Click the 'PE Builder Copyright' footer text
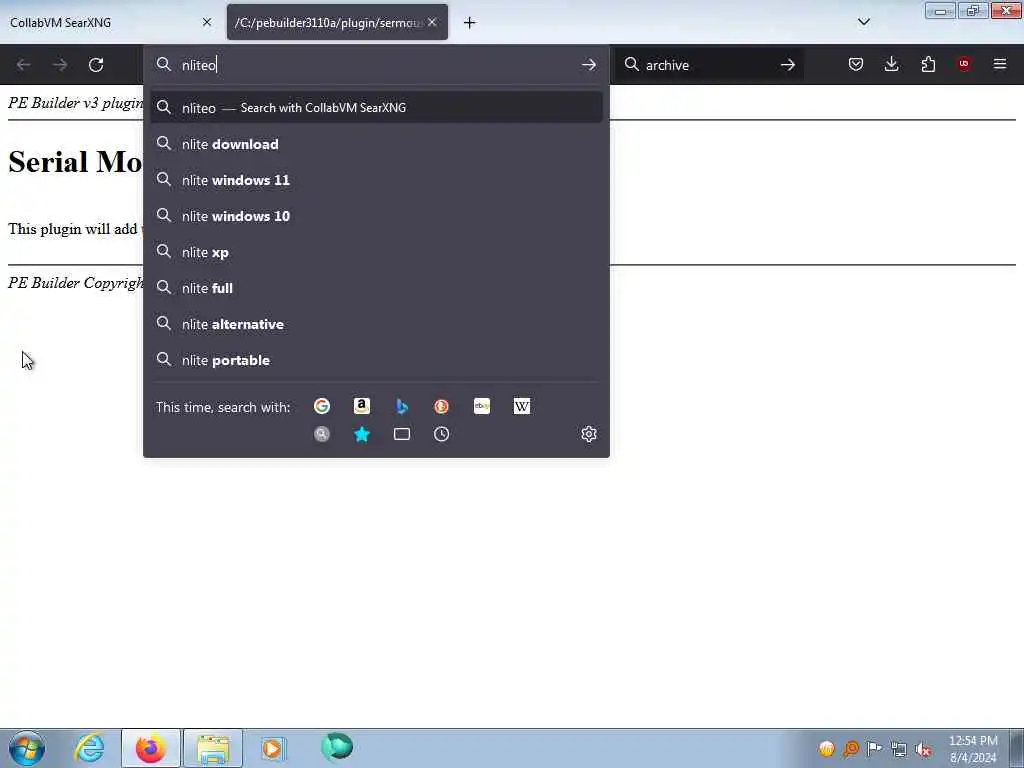1024x768 pixels. coord(75,283)
